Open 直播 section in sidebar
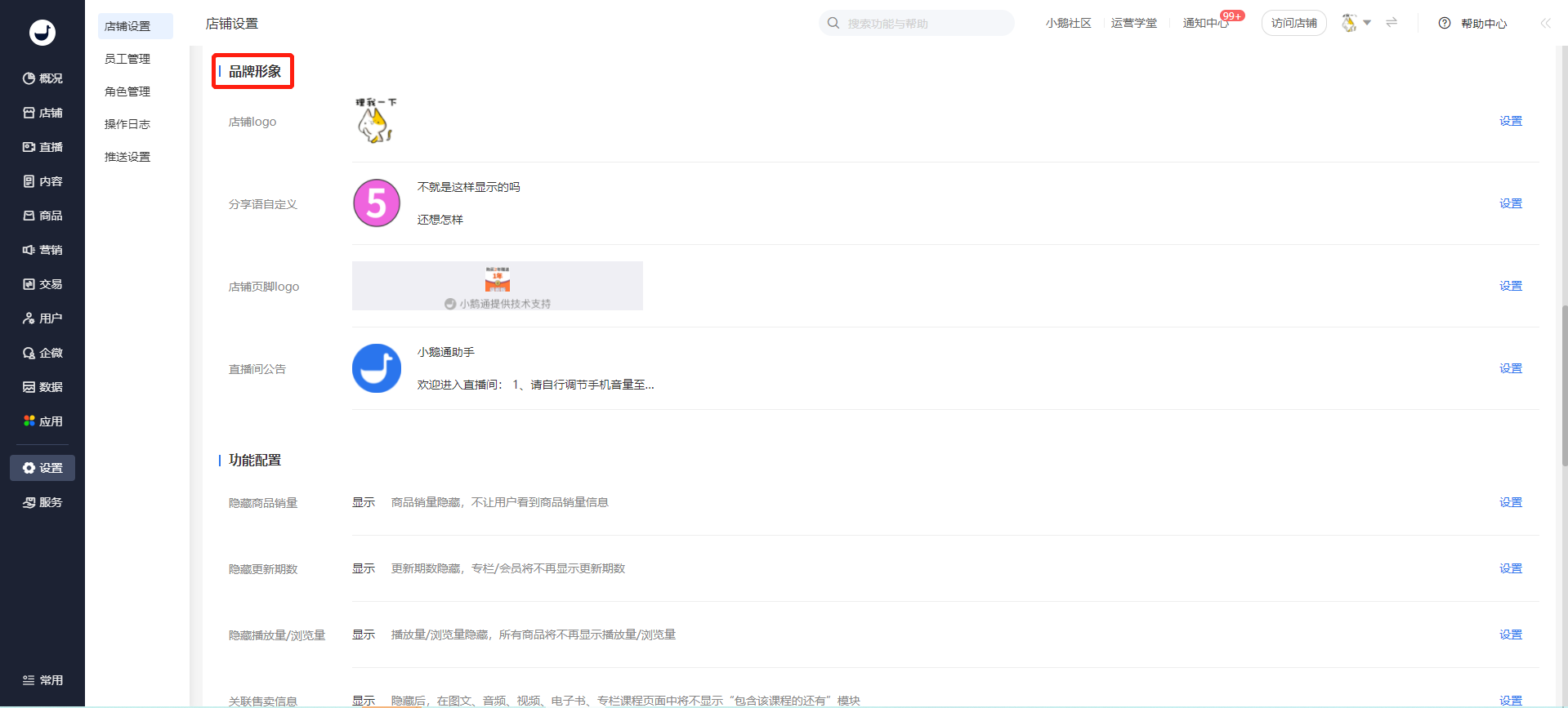This screenshot has width=1568, height=708. [42, 147]
